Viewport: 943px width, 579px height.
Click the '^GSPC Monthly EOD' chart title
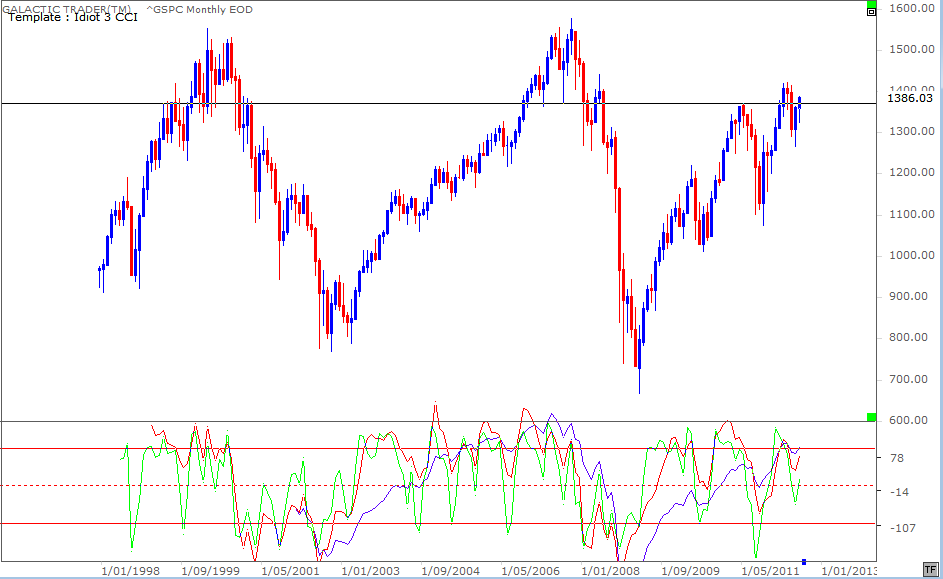point(200,10)
